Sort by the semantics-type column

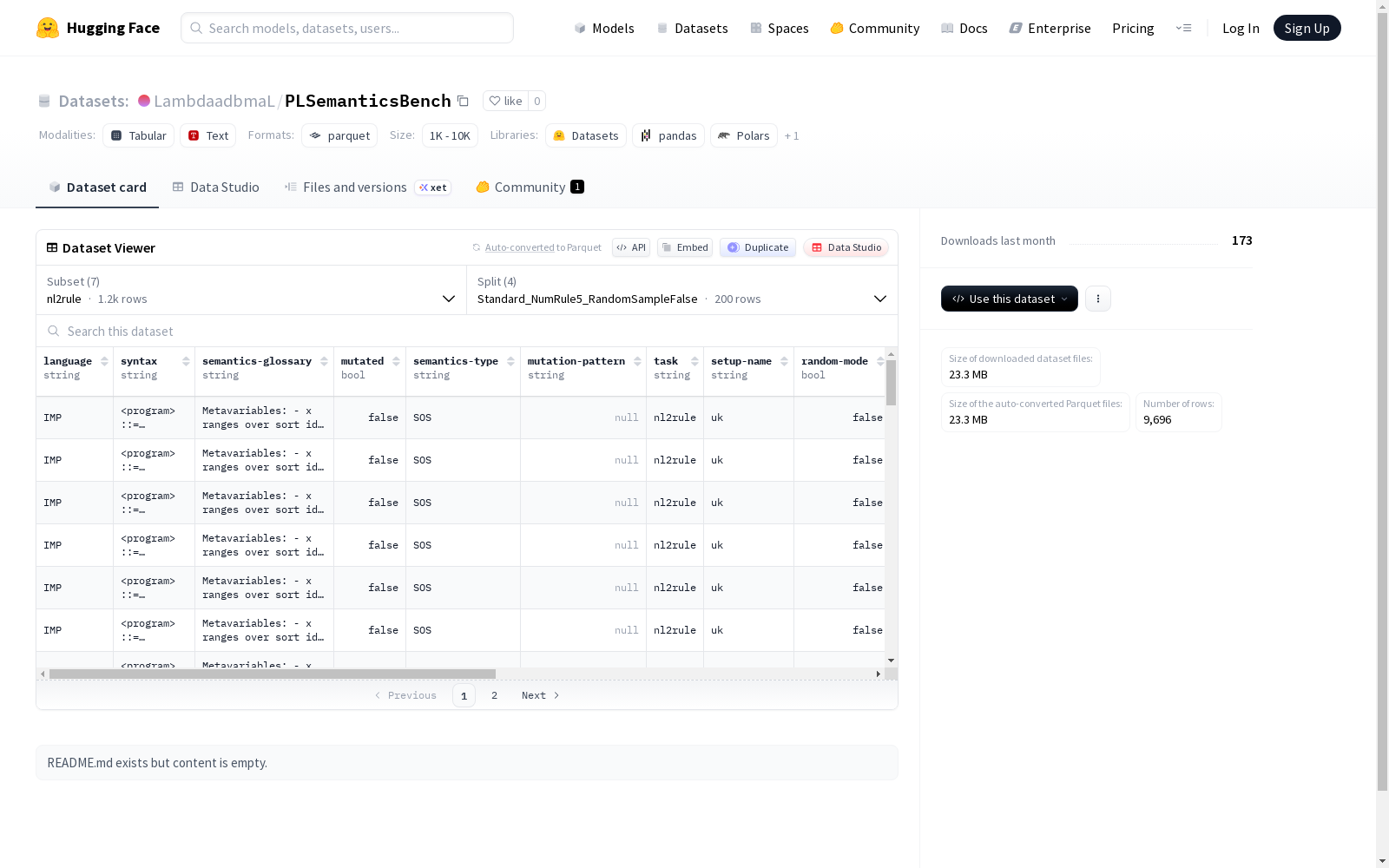coord(510,361)
